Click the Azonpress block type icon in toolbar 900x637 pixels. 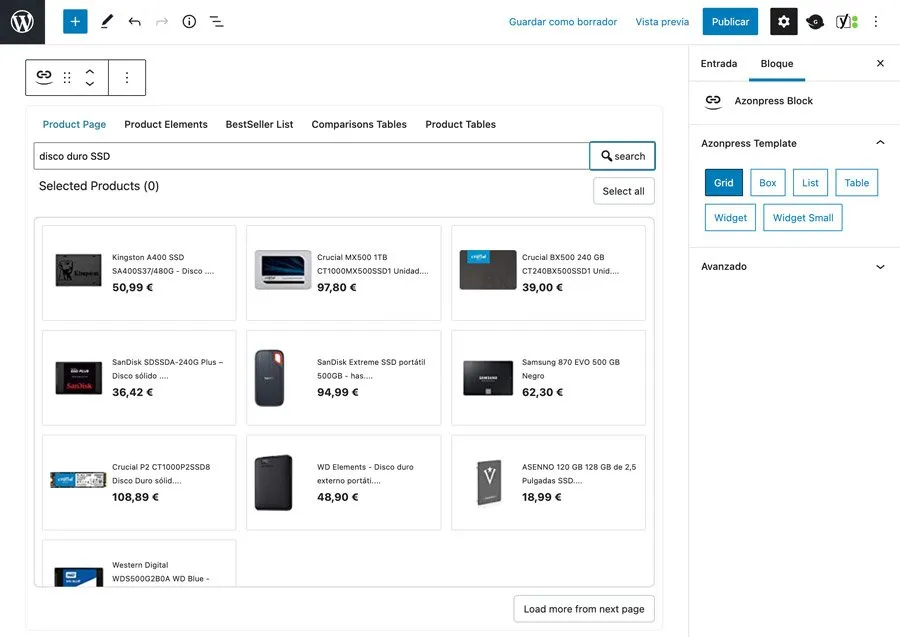(44, 77)
